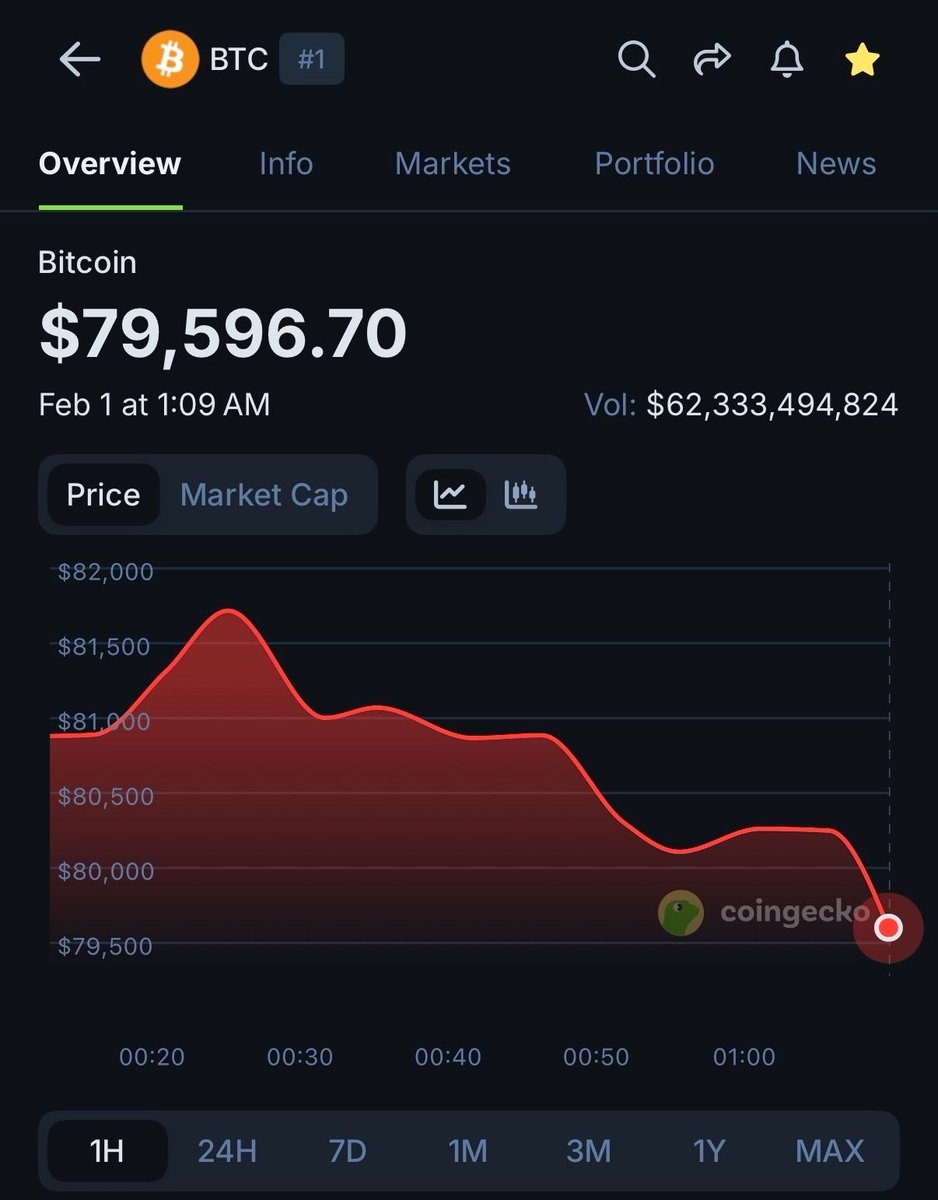The height and width of the screenshot is (1200, 938).
Task: Tap the back arrow icon
Action: [80, 60]
